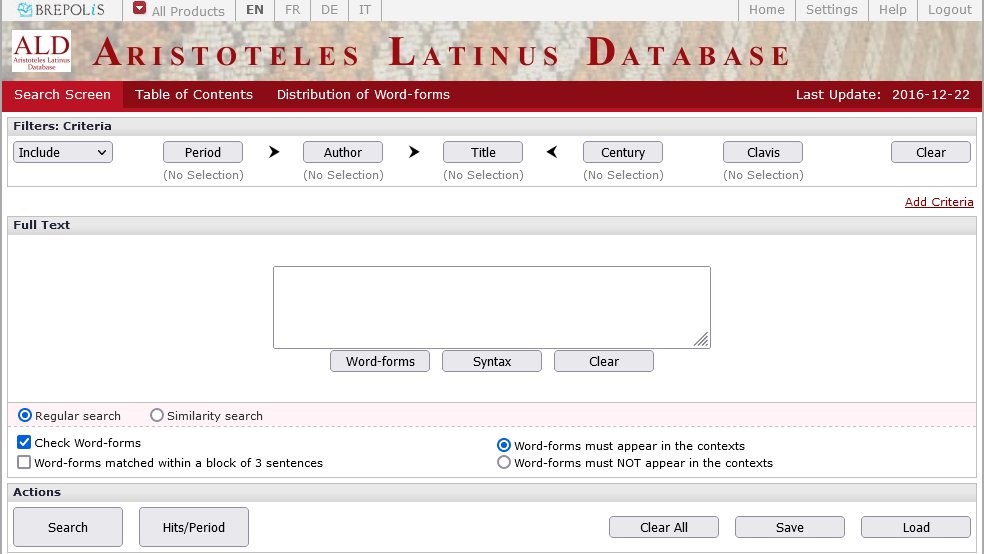Click arrow between Period and Author
Image resolution: width=984 pixels, height=554 pixels.
point(274,152)
